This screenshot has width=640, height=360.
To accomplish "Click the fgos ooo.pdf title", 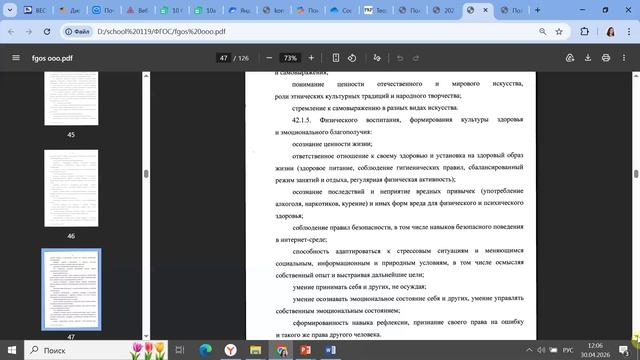I will pyautogui.click(x=52, y=58).
